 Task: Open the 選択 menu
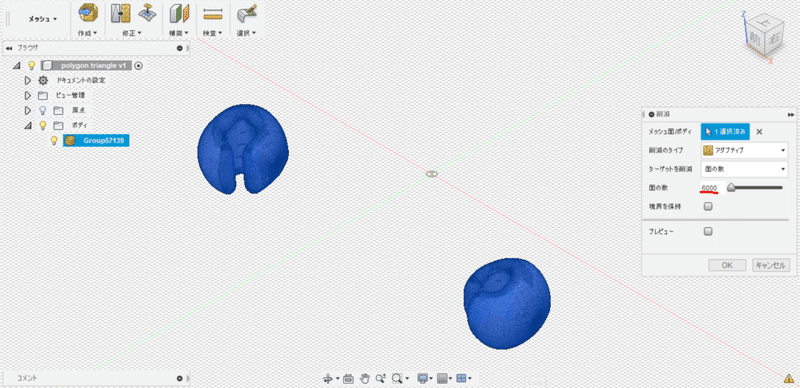tap(246, 33)
